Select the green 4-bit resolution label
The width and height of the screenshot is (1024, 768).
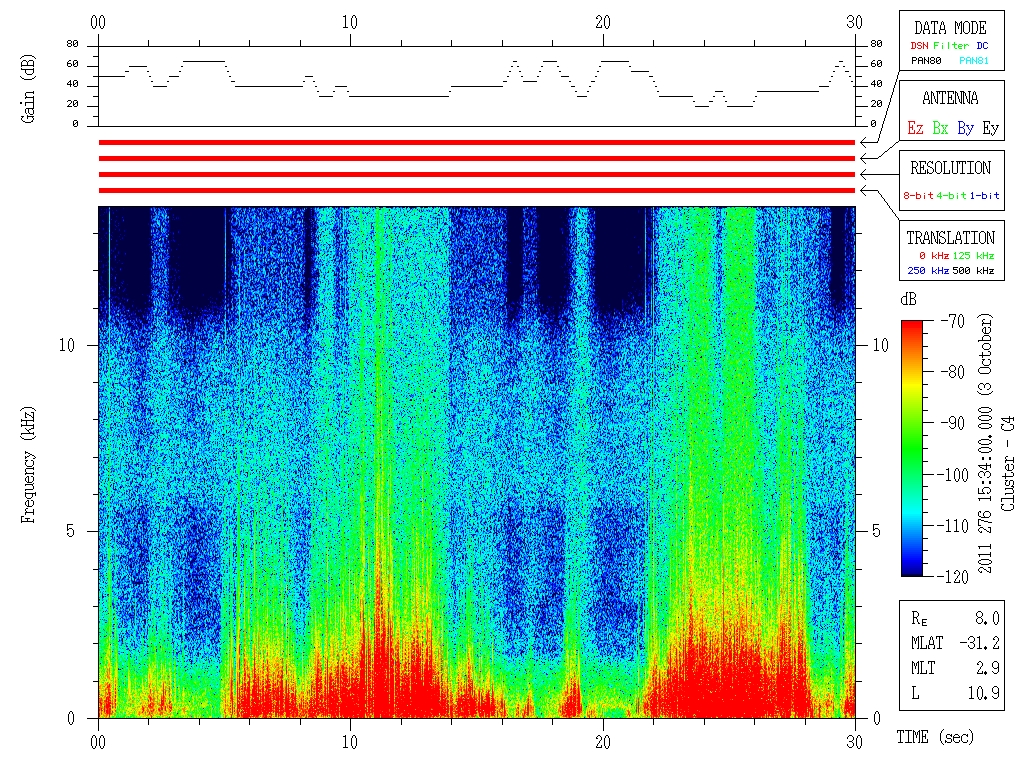pyautogui.click(x=951, y=195)
